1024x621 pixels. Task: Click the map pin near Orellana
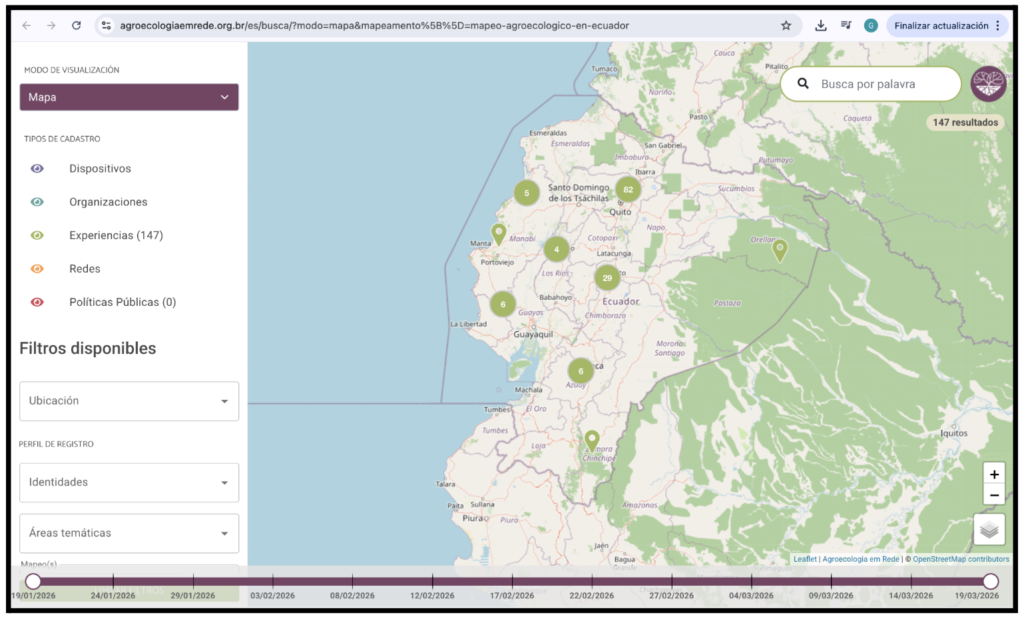click(x=779, y=249)
